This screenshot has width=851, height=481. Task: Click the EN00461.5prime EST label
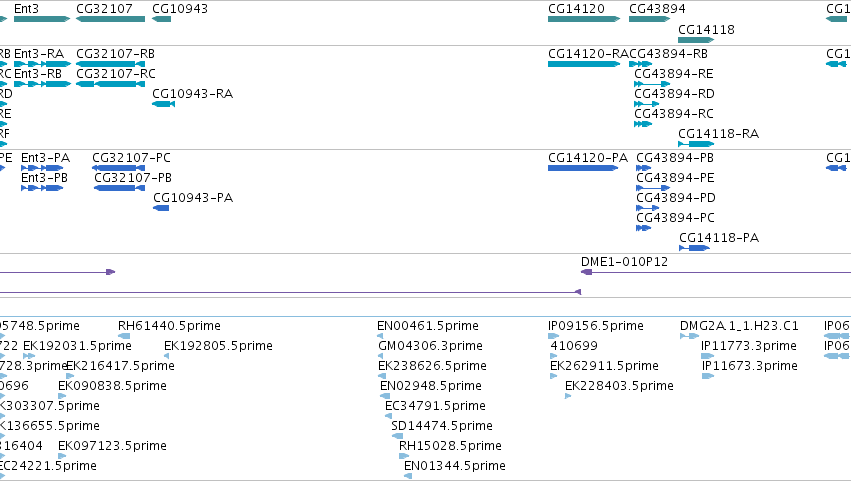pyautogui.click(x=428, y=326)
